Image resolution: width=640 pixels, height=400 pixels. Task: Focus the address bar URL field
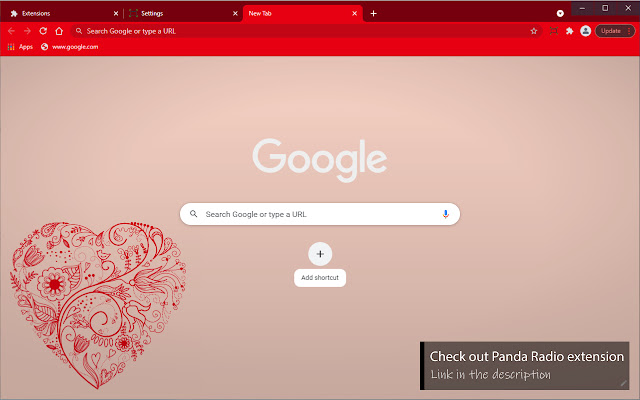coord(306,31)
